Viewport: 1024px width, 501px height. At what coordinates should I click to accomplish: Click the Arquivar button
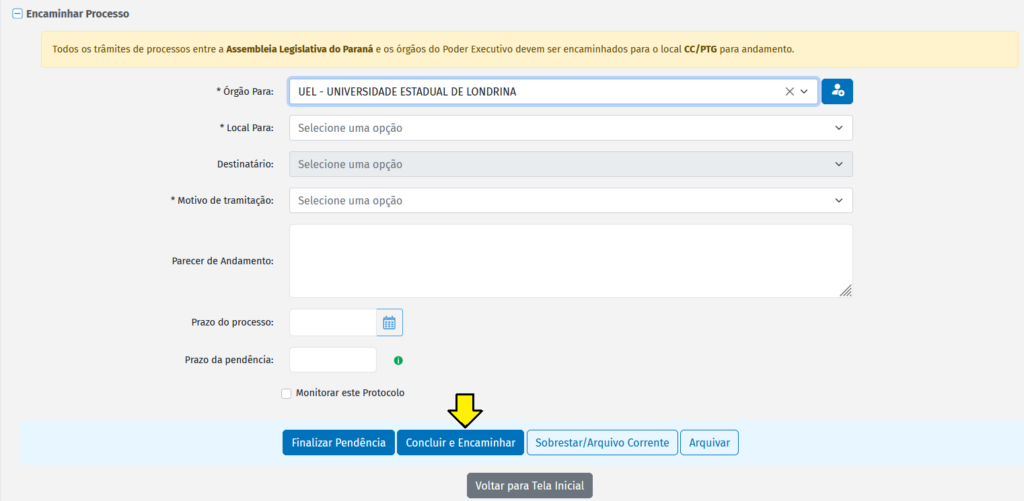[709, 443]
